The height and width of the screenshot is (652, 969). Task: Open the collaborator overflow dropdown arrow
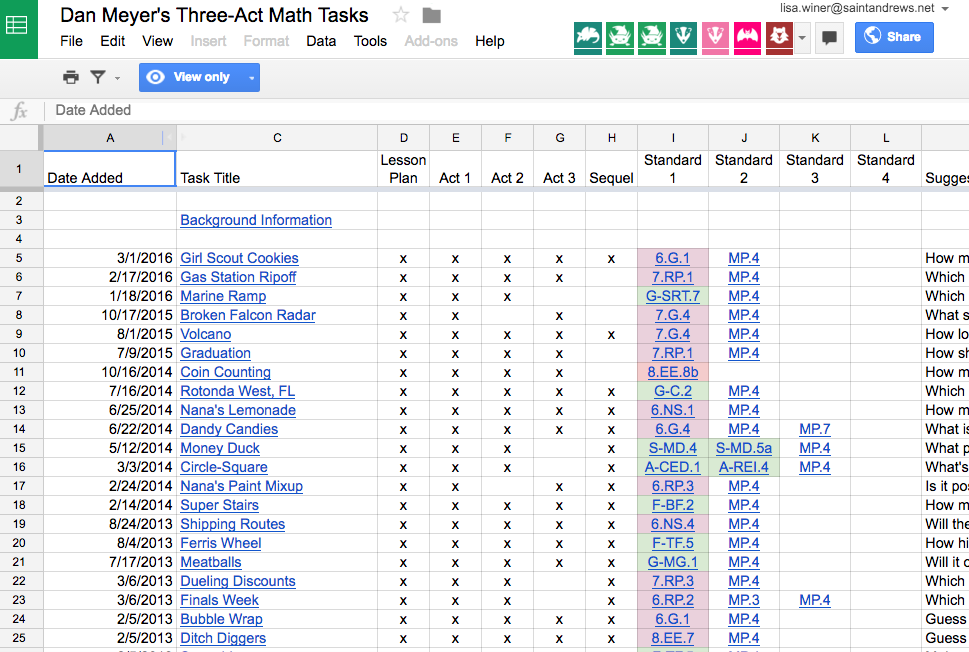pos(802,38)
